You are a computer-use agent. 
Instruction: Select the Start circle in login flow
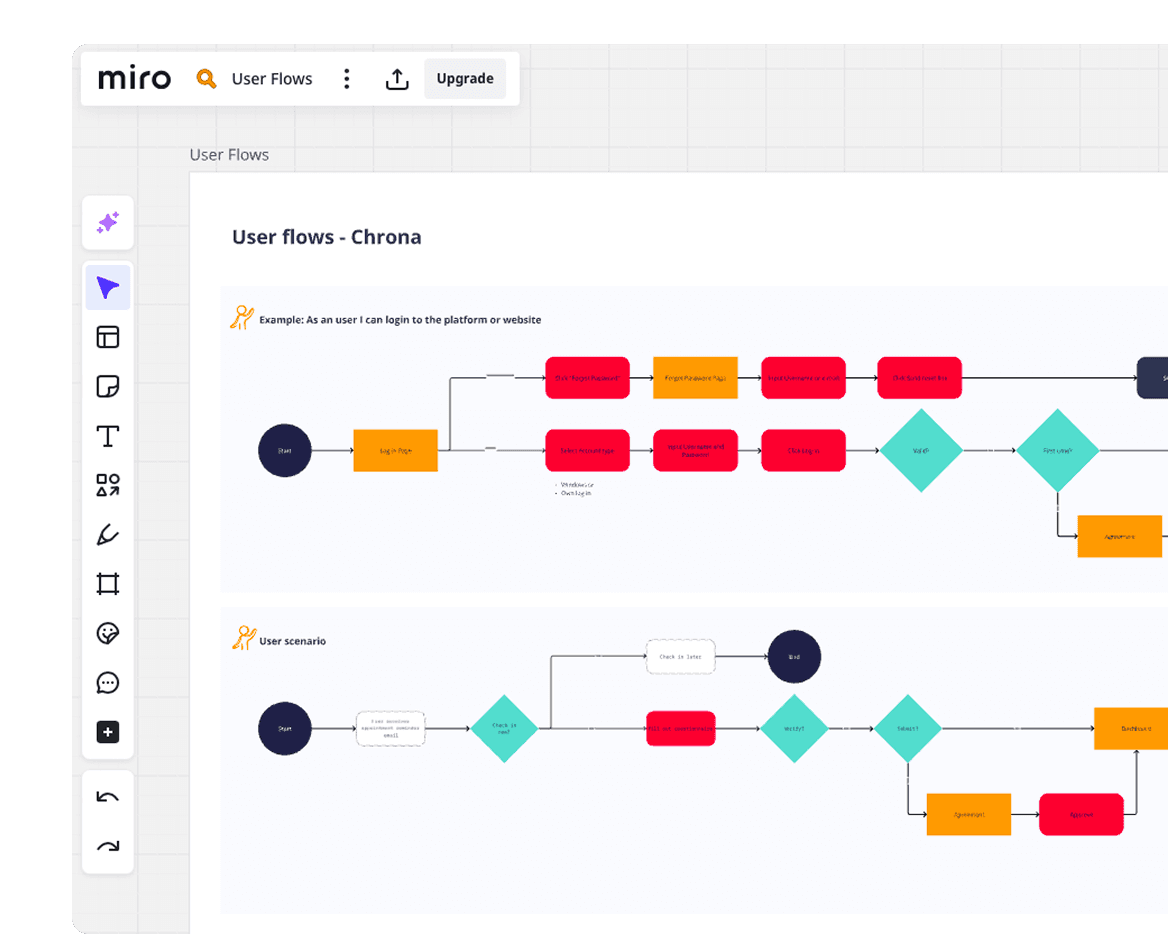tap(285, 451)
